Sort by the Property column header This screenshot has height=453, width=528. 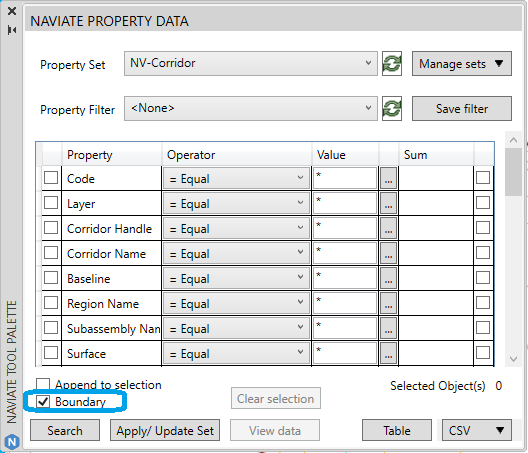pos(112,155)
